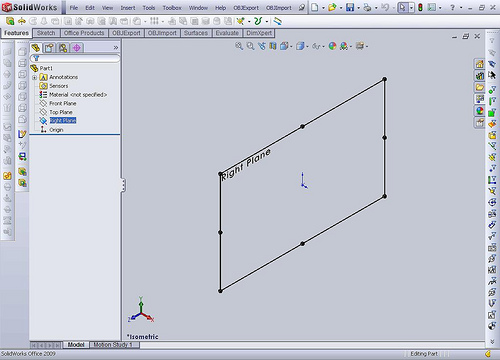Expand the Annotations tree node
The height and width of the screenshot is (360, 500).
pyautogui.click(x=34, y=77)
